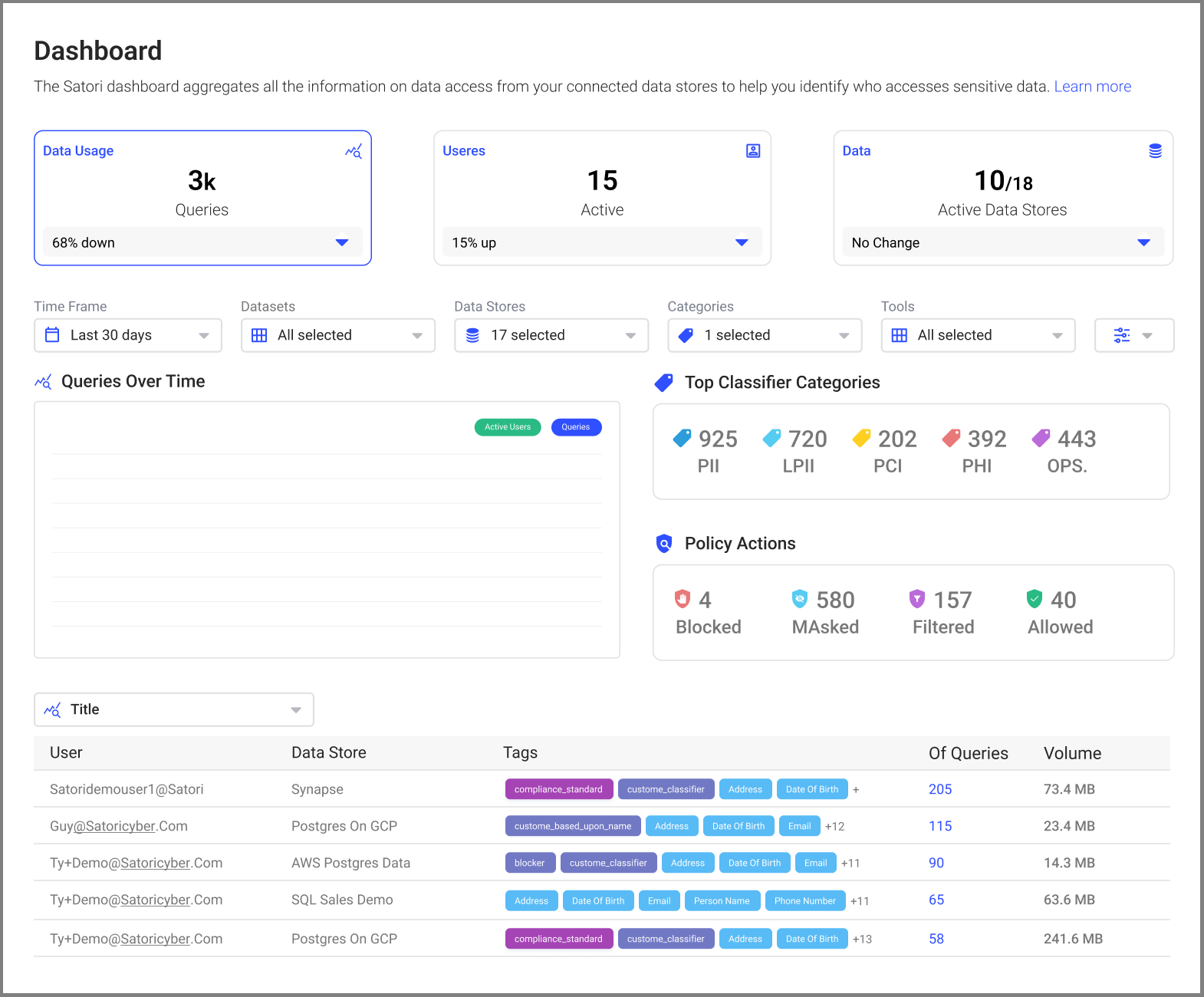Click the database icon in Data Stores selector
1204x997 pixels.
point(472,335)
